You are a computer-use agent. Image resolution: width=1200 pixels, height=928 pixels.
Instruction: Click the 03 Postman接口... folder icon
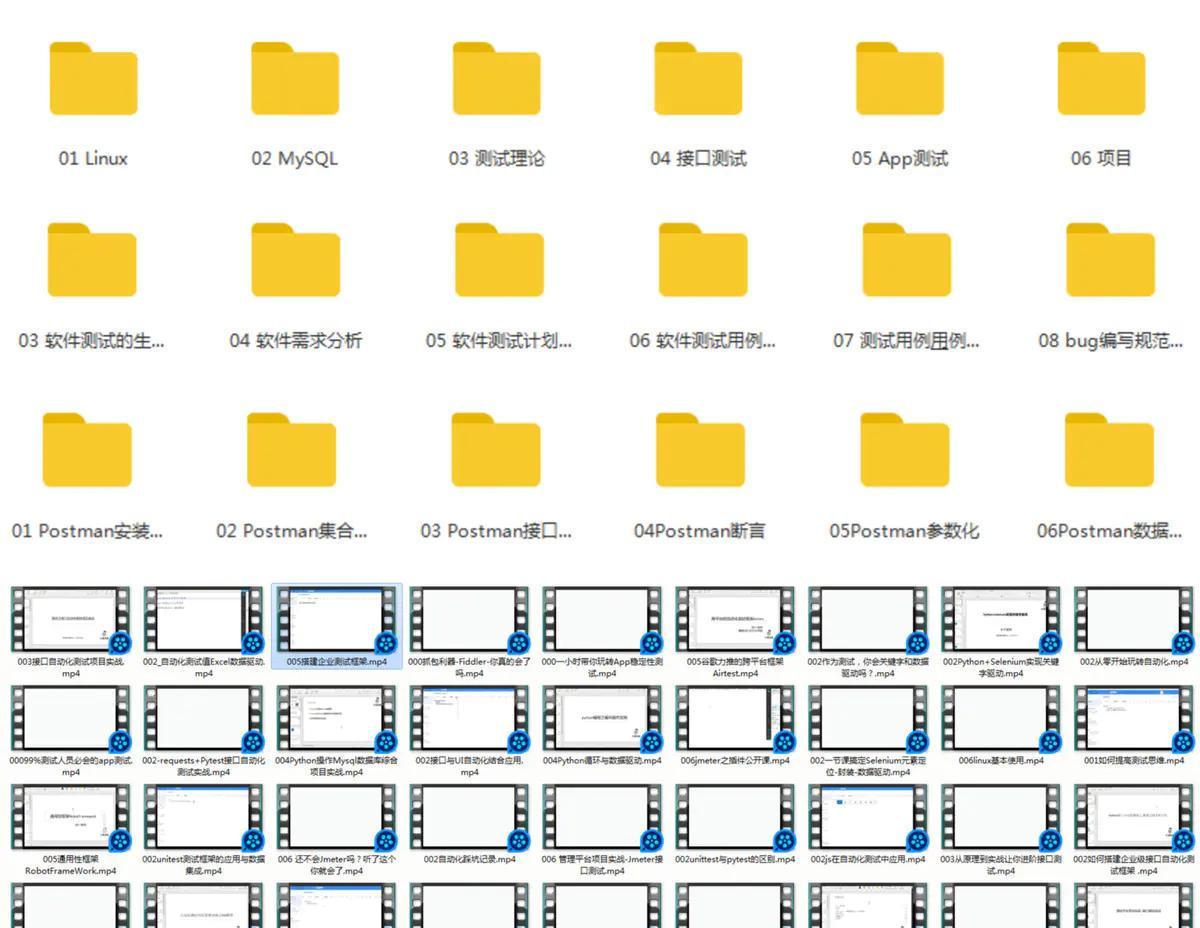(x=496, y=450)
